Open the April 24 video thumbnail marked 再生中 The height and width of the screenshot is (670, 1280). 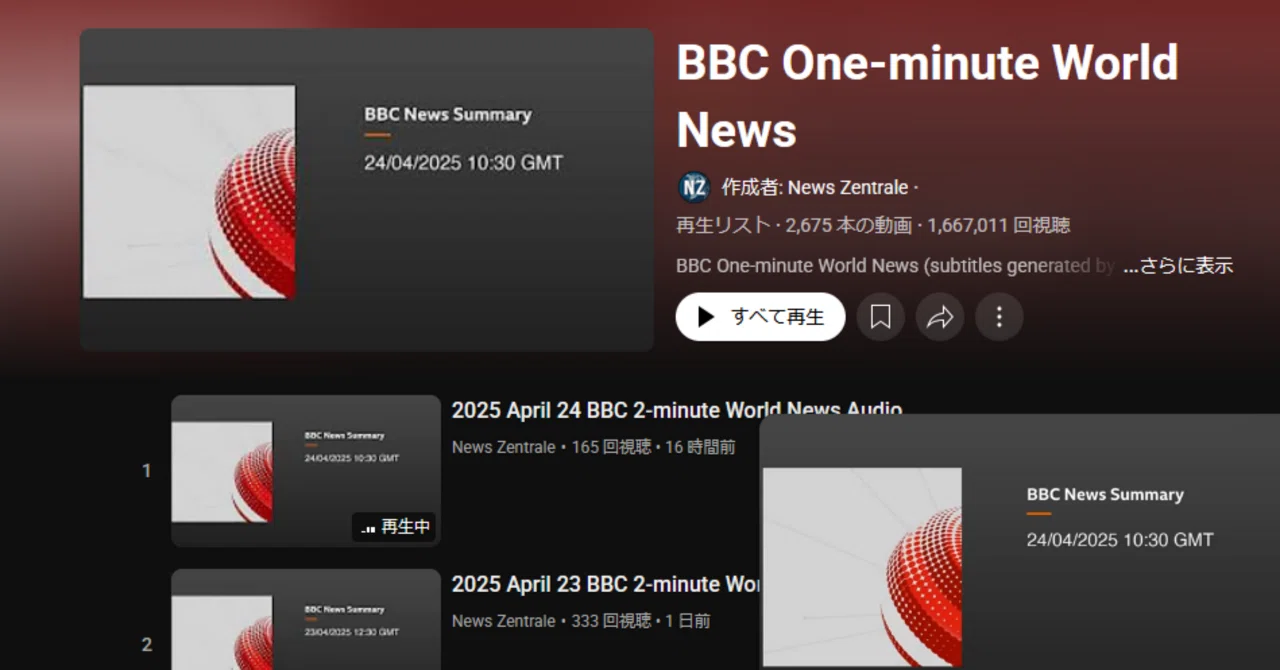[306, 471]
